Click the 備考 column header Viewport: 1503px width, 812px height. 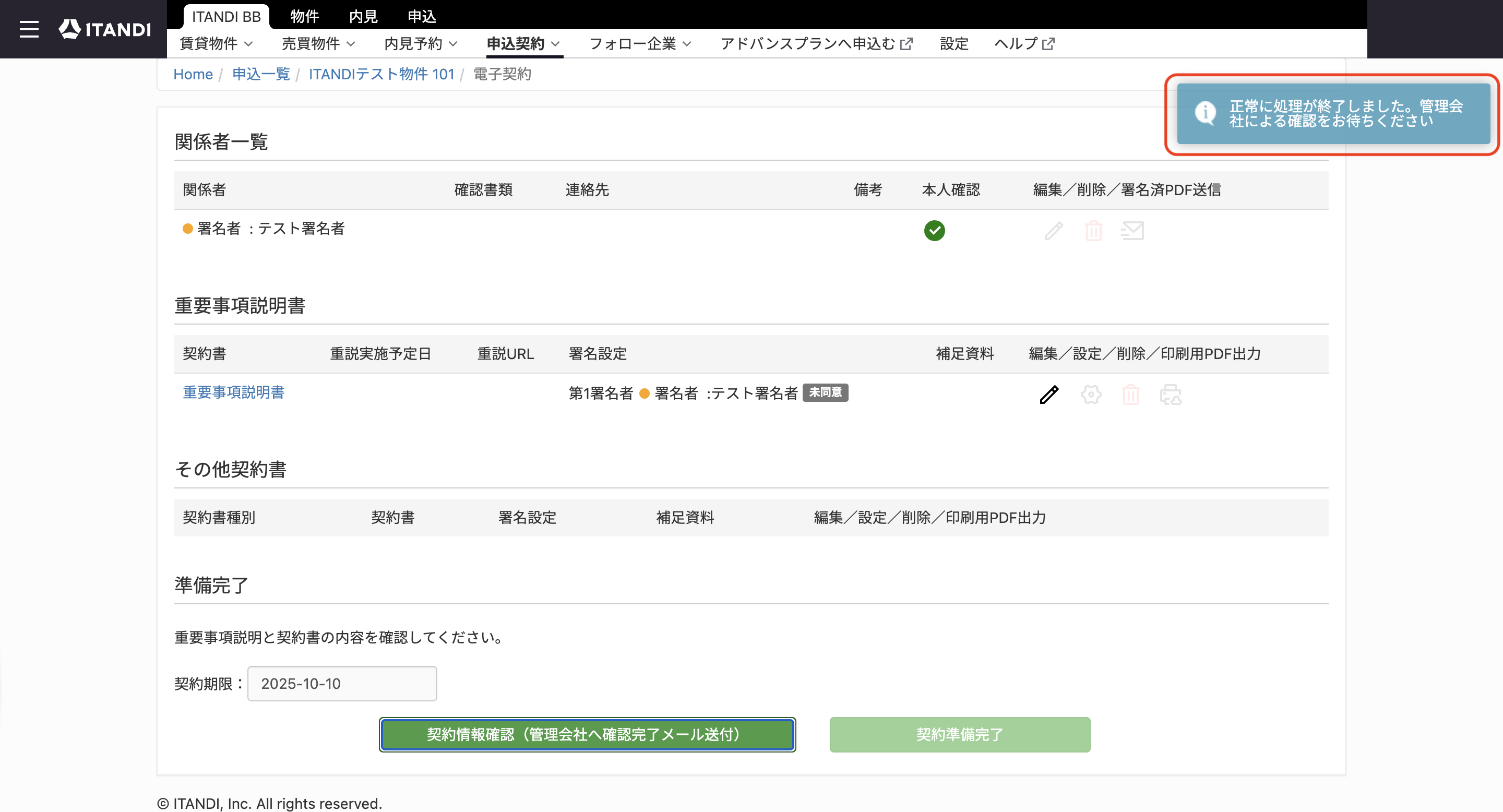[x=867, y=190]
